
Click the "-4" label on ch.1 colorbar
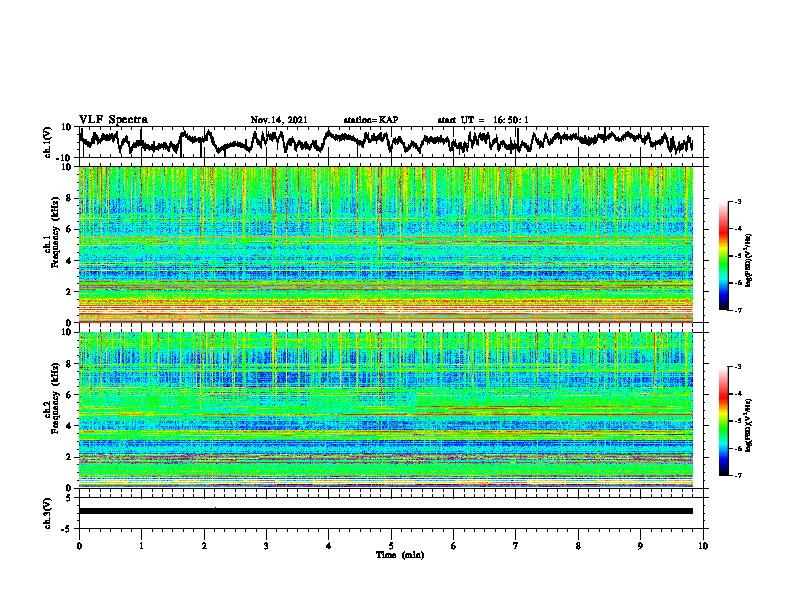click(737, 229)
